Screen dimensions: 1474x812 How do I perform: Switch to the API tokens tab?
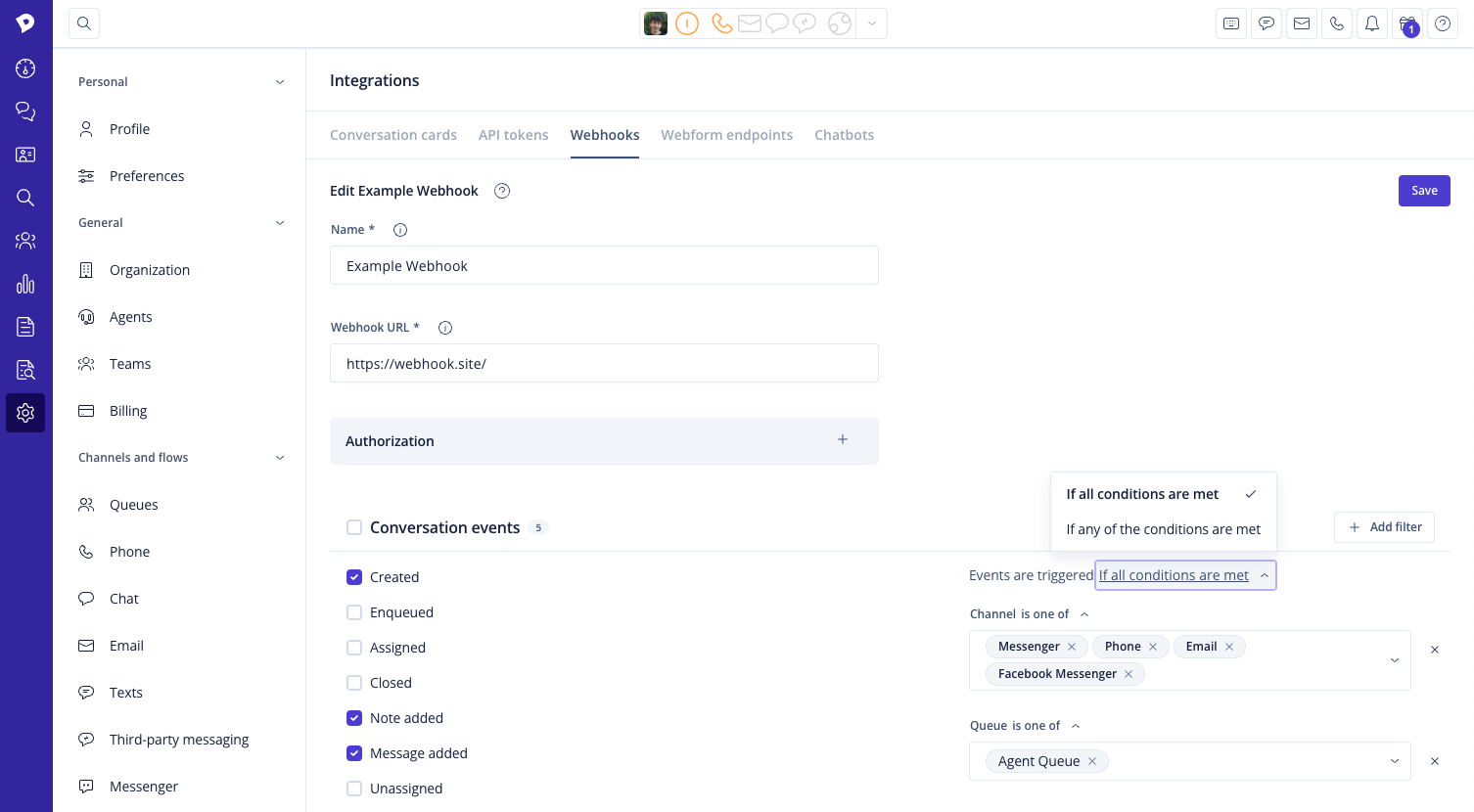pos(513,135)
